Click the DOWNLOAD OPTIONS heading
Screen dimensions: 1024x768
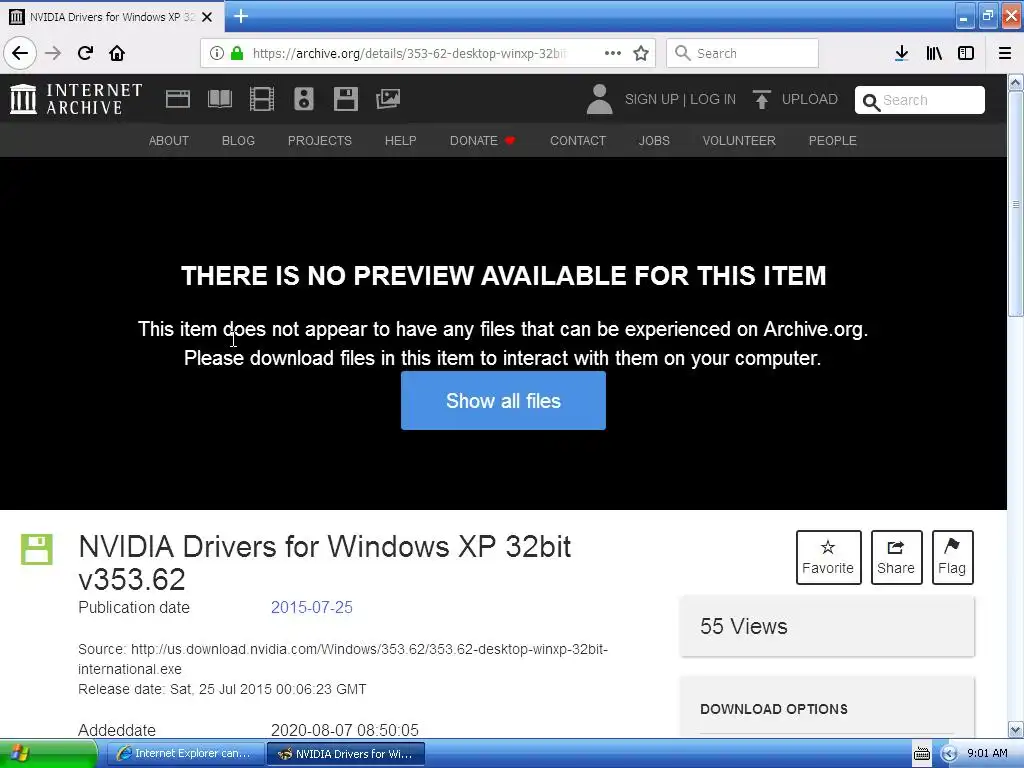[x=774, y=709]
